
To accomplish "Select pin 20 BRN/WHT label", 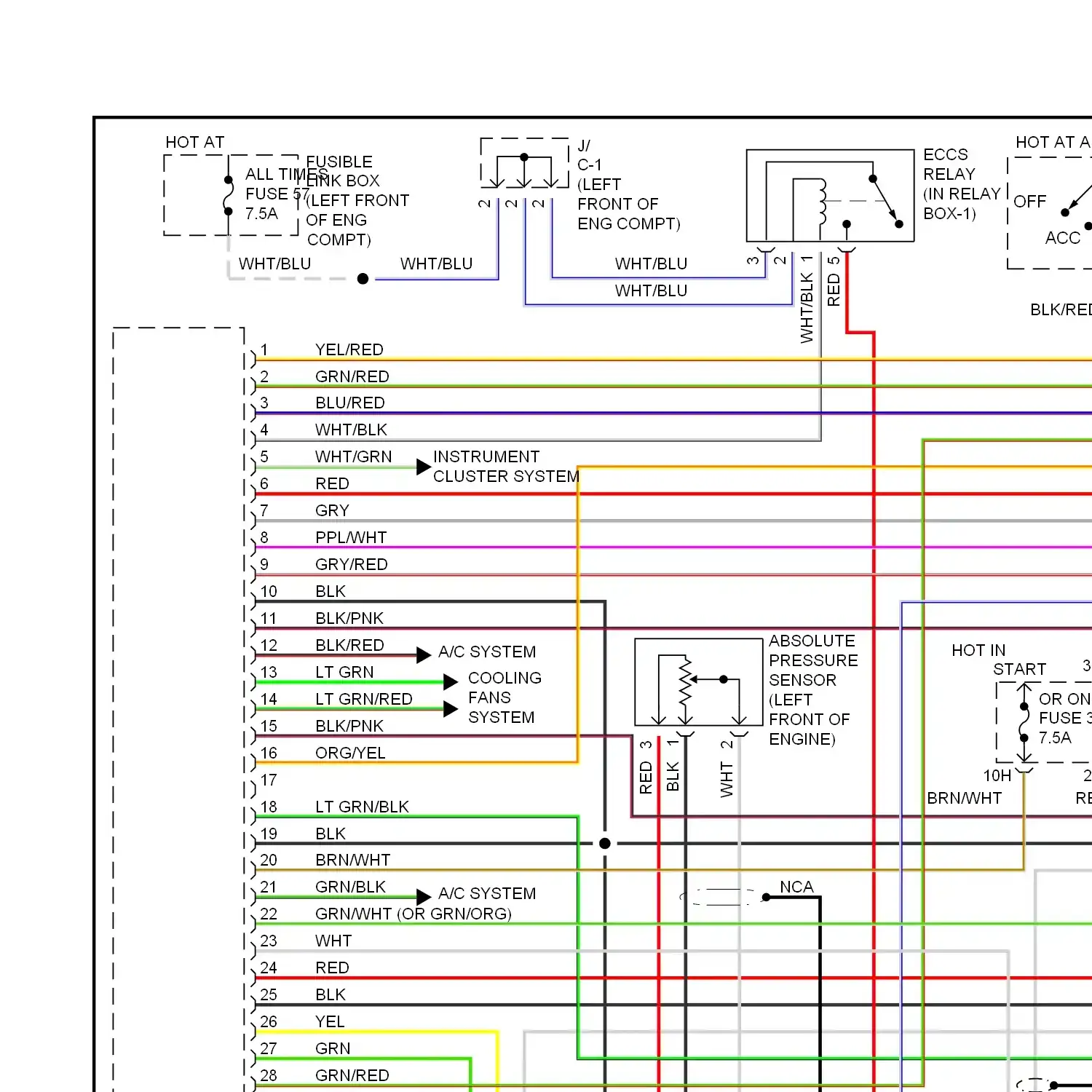I will tap(352, 860).
